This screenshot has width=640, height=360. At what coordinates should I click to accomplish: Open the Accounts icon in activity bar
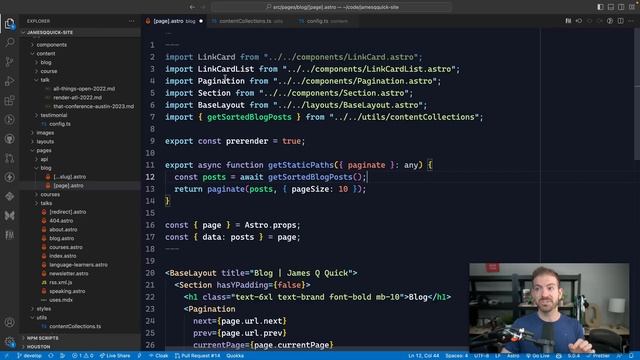(x=9, y=322)
